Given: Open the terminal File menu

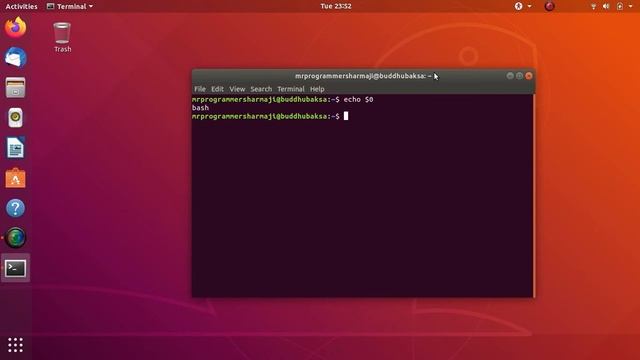Looking at the screenshot, I should 200,89.
